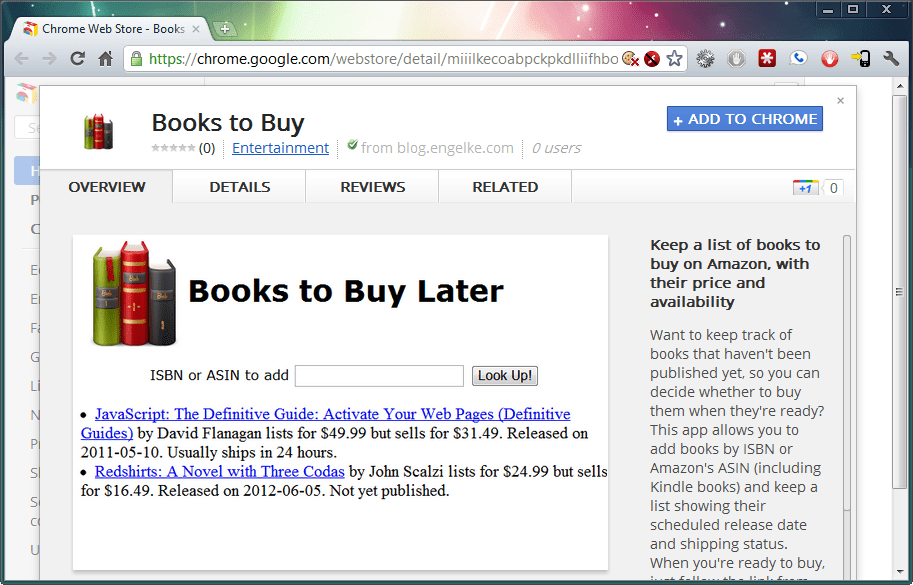
Task: Click the blocked content indicator in the omnibox
Action: point(652,59)
